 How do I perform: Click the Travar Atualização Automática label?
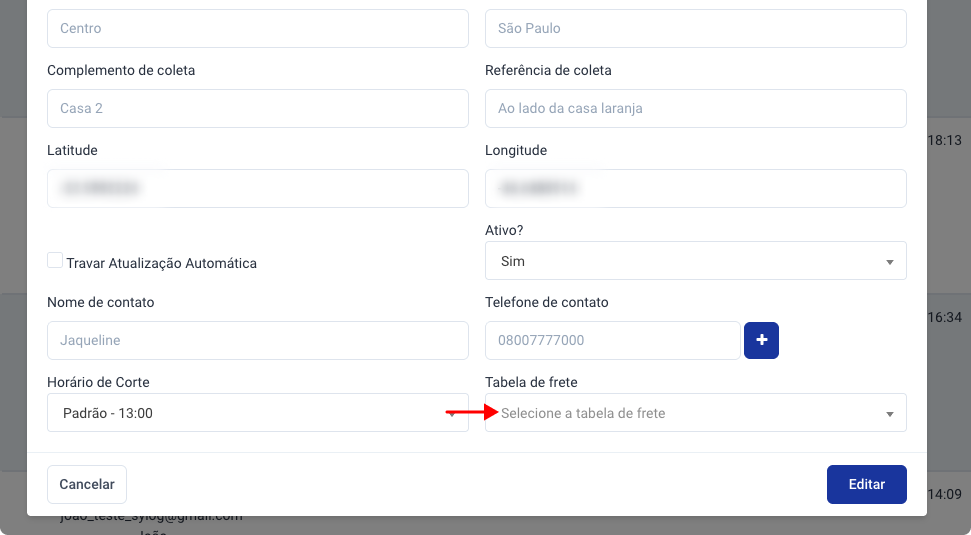(x=162, y=263)
